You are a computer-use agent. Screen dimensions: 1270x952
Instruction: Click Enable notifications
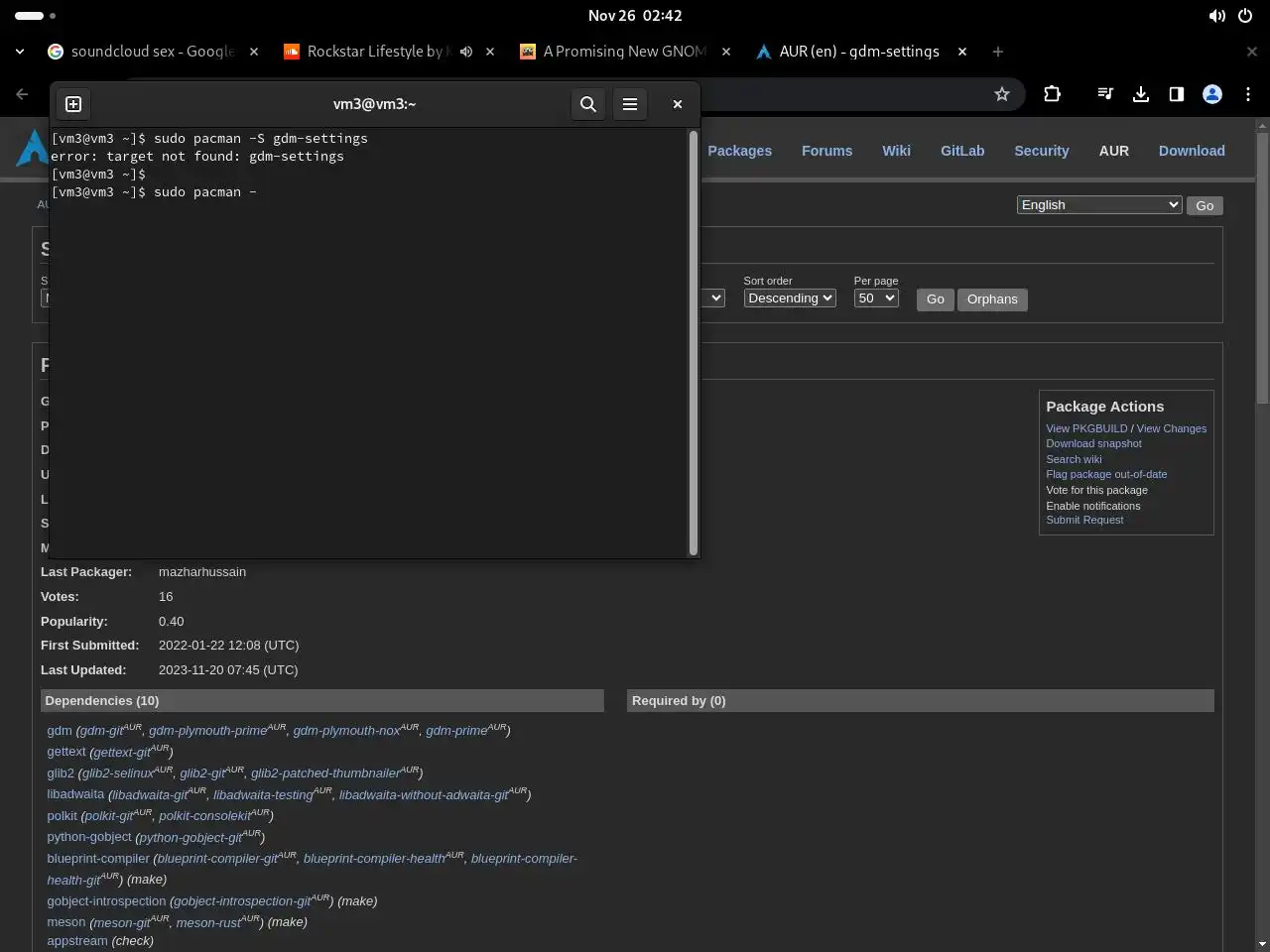click(x=1092, y=506)
